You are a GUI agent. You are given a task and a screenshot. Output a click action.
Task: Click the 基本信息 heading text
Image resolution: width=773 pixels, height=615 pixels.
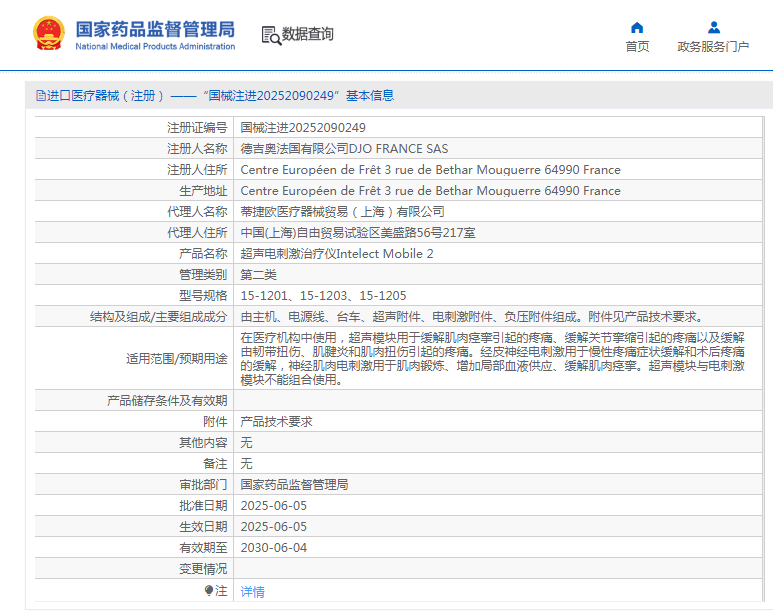coord(370,96)
